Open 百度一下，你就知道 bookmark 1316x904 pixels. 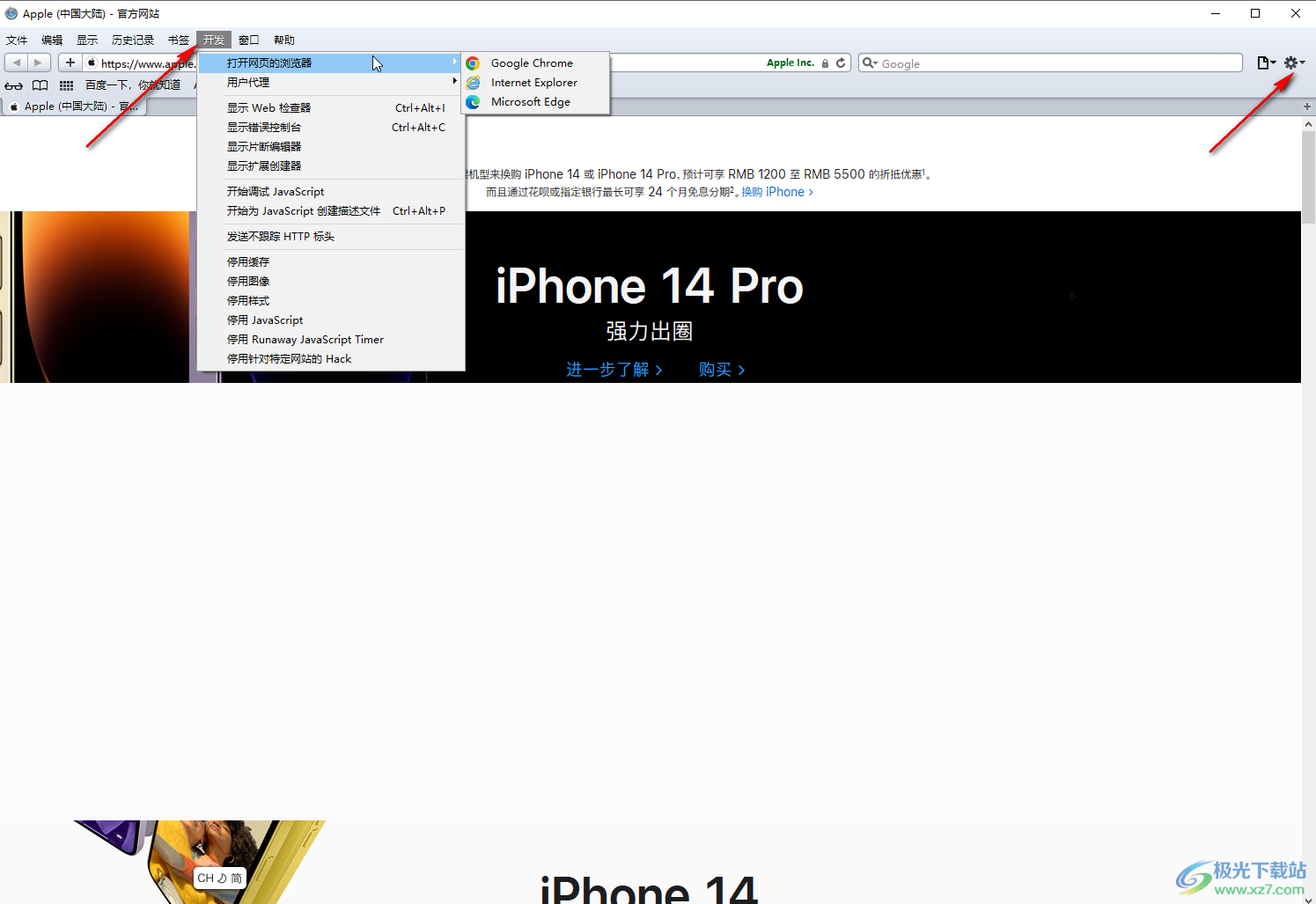[x=133, y=85]
